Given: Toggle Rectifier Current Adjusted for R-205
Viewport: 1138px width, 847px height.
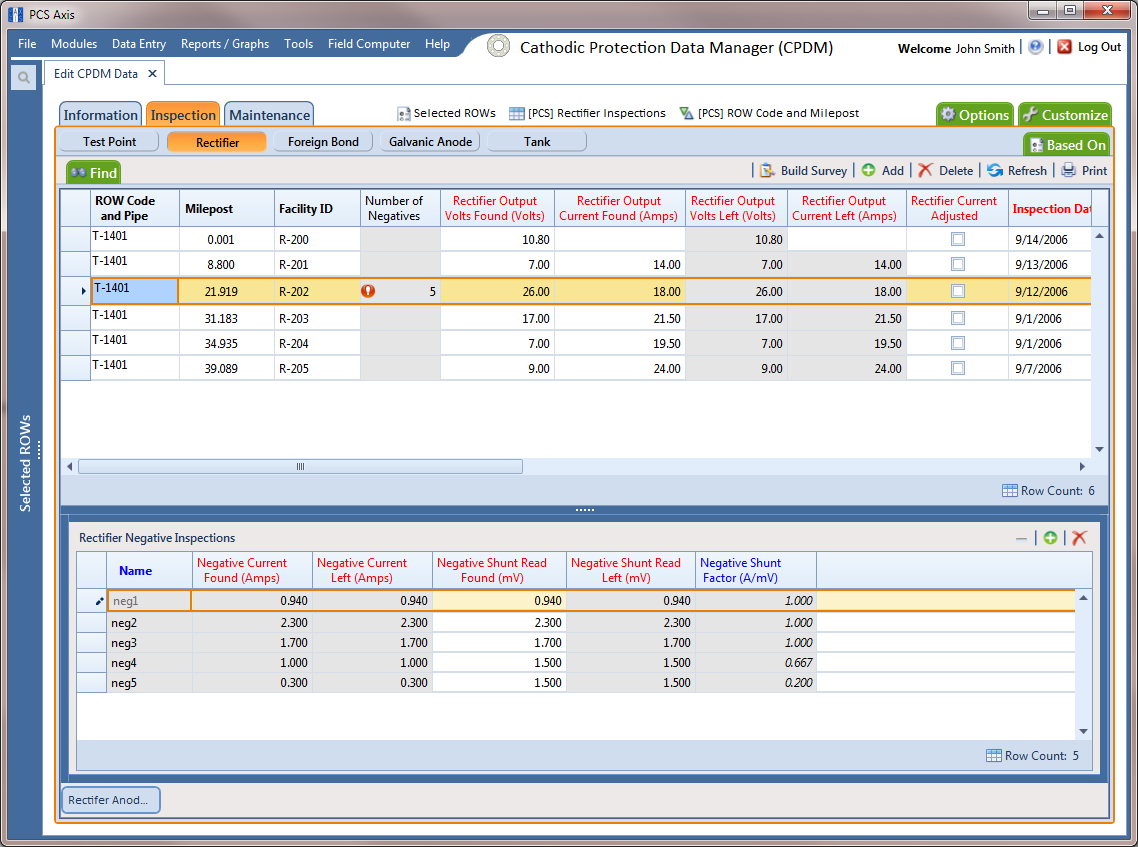Looking at the screenshot, I should pos(957,368).
